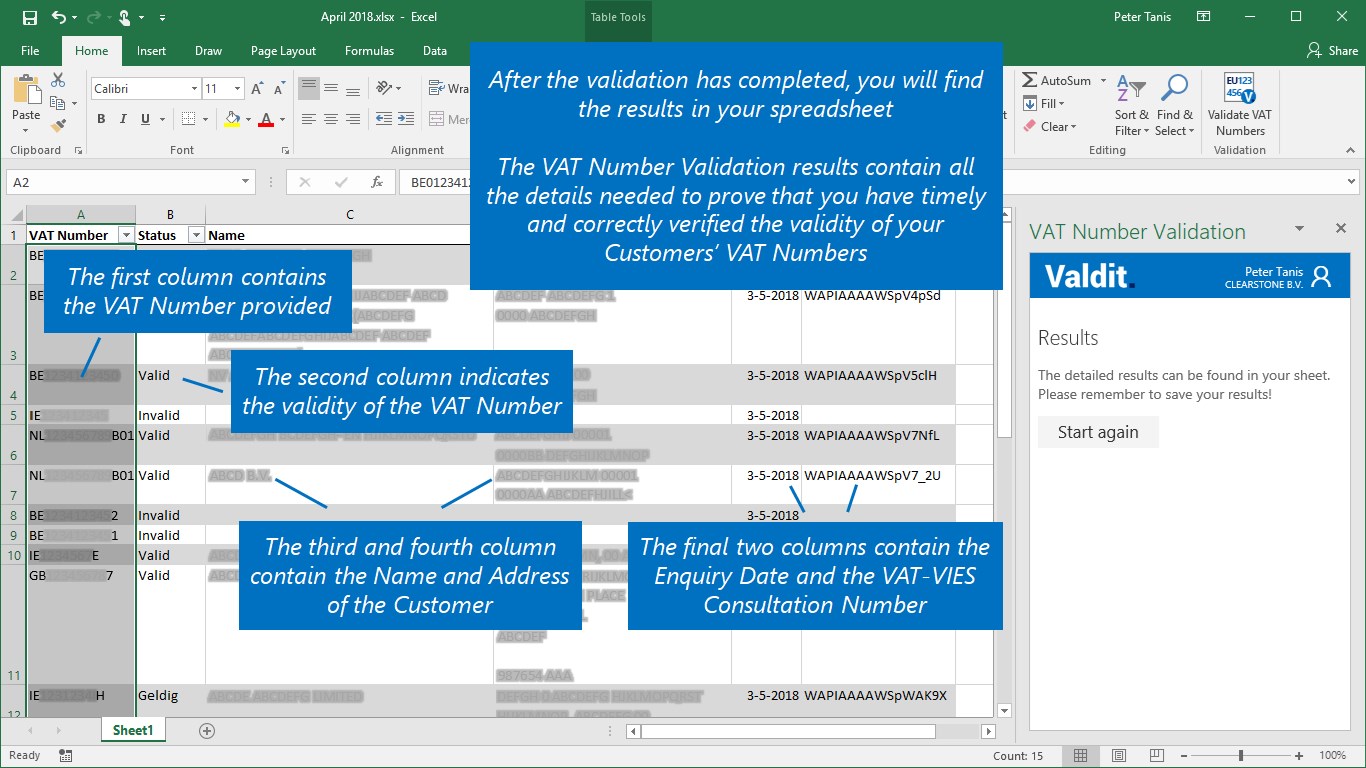The height and width of the screenshot is (768, 1366).
Task: Expand the formula bar
Action: [x=1350, y=183]
